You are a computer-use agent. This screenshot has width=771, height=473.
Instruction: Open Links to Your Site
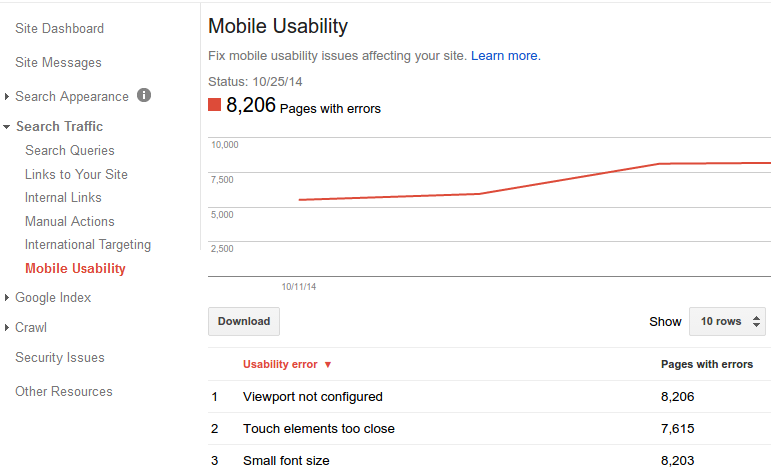coord(76,175)
